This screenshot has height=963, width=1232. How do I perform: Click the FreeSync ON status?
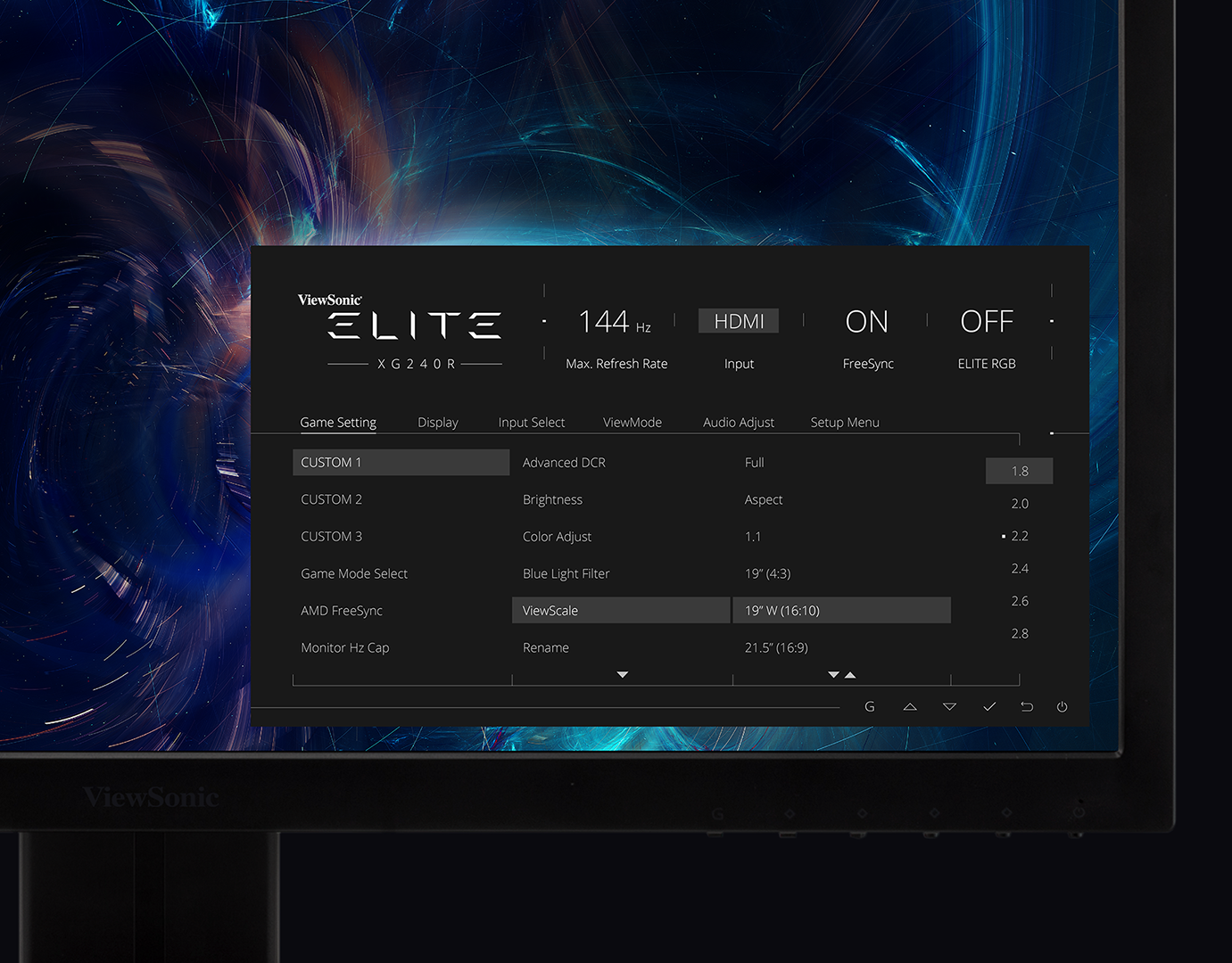[x=867, y=322]
